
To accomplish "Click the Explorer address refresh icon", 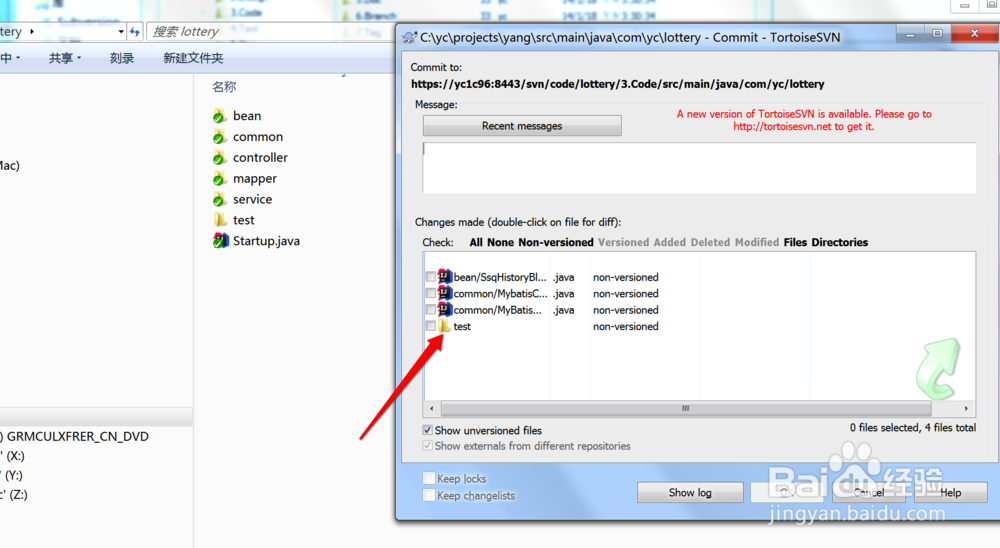I will pos(135,31).
